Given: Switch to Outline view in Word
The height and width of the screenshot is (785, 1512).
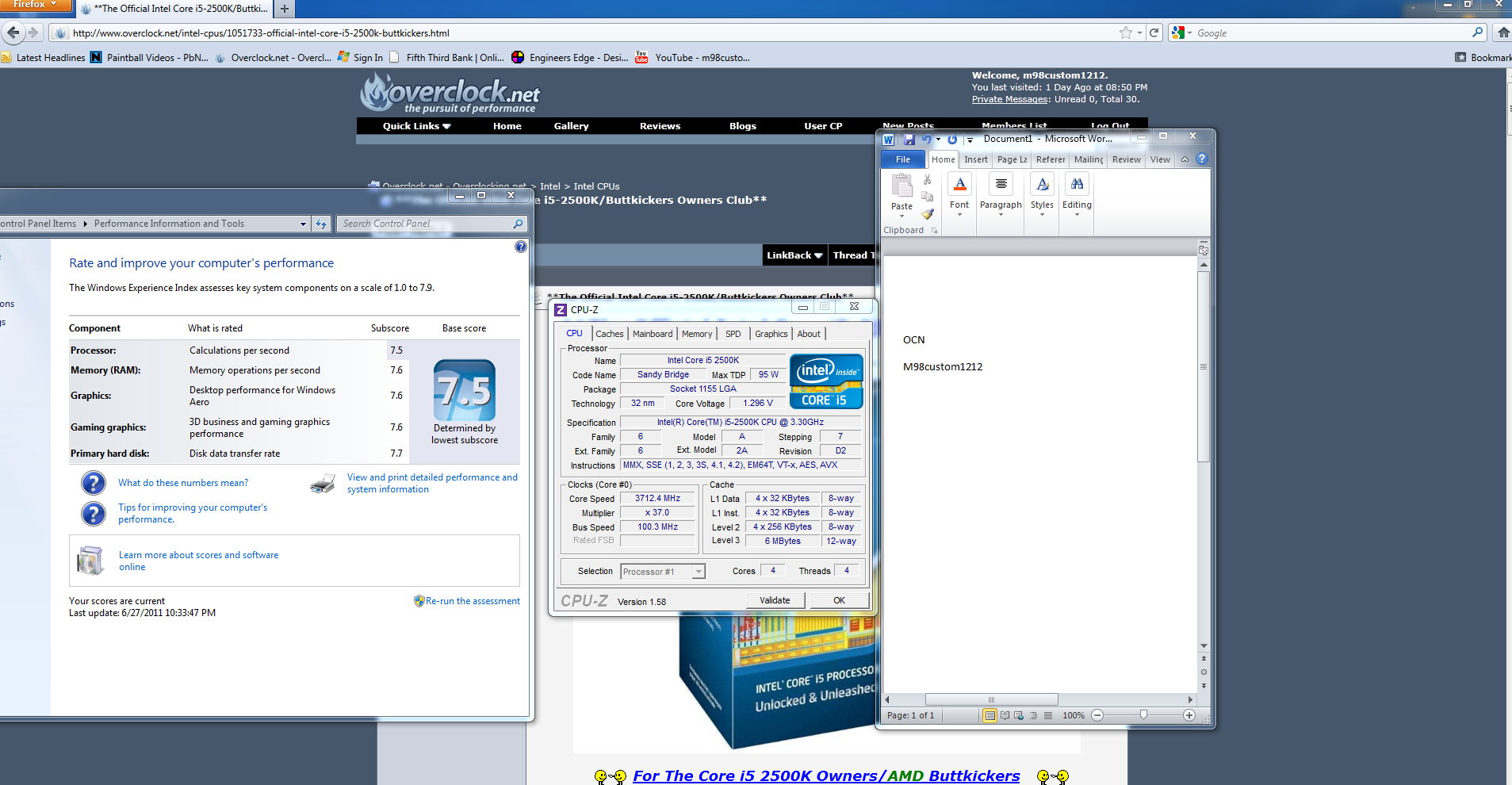Looking at the screenshot, I should pos(1033,715).
